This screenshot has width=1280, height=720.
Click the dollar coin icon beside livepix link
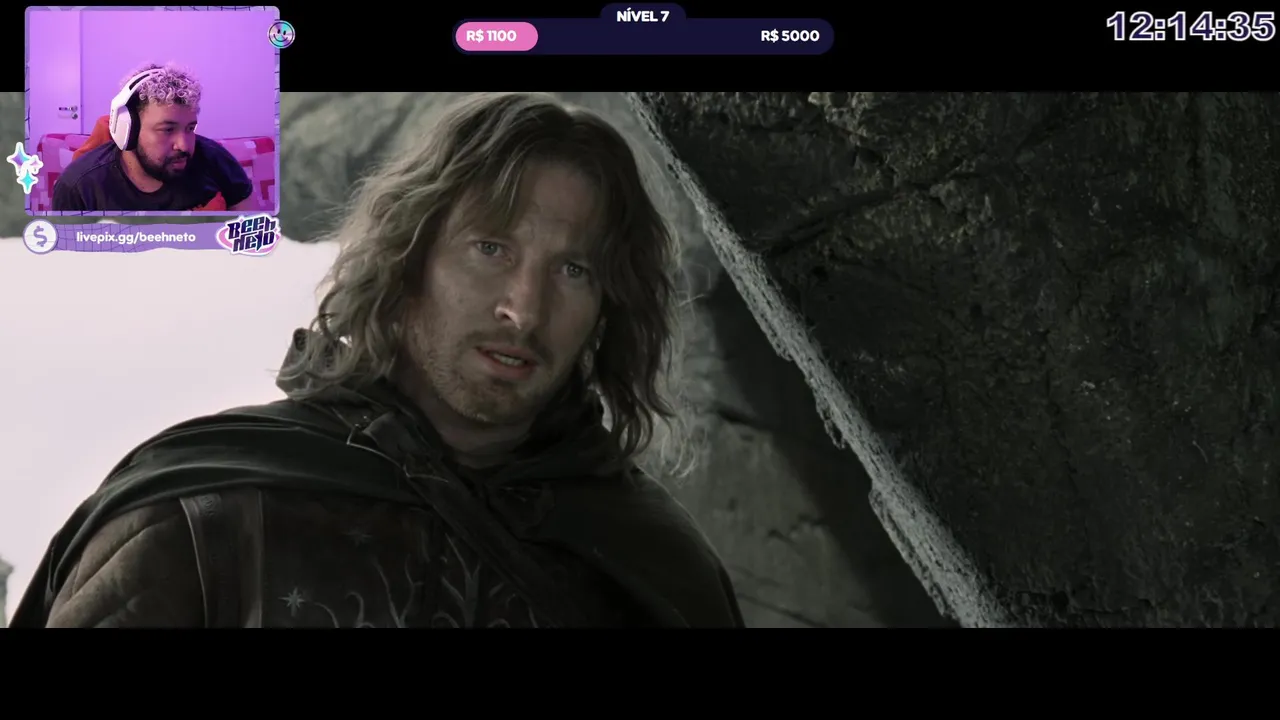(40, 237)
